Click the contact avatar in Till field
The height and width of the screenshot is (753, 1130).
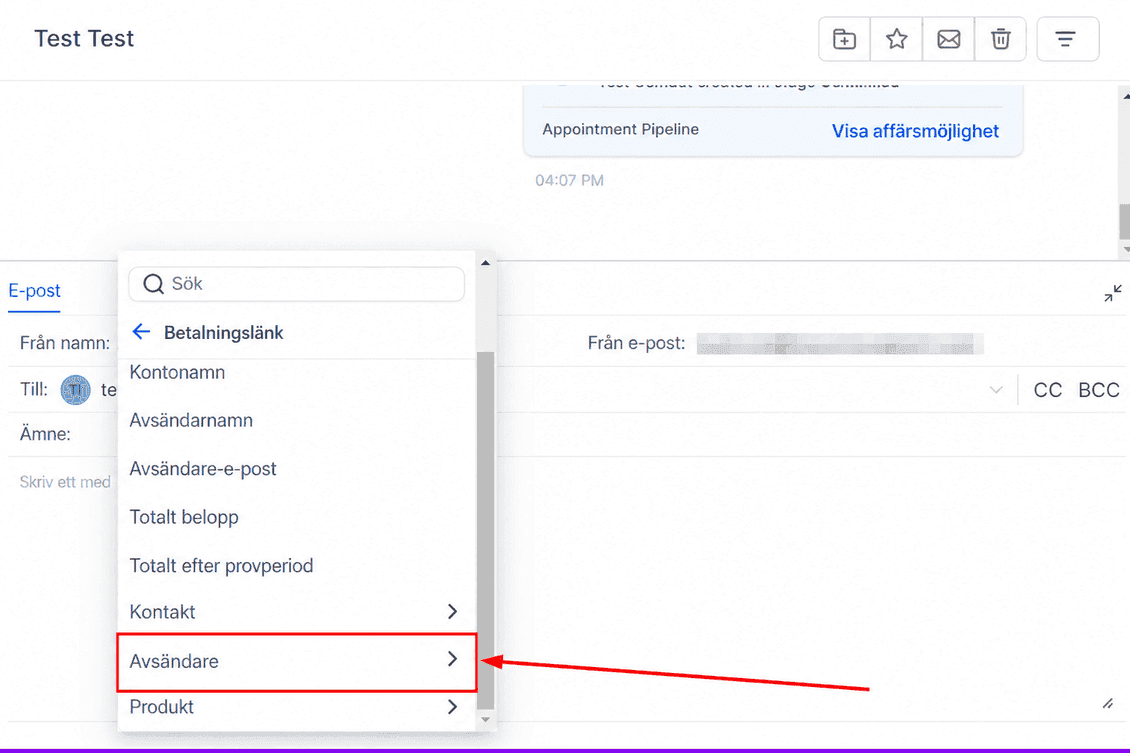pyautogui.click(x=76, y=390)
